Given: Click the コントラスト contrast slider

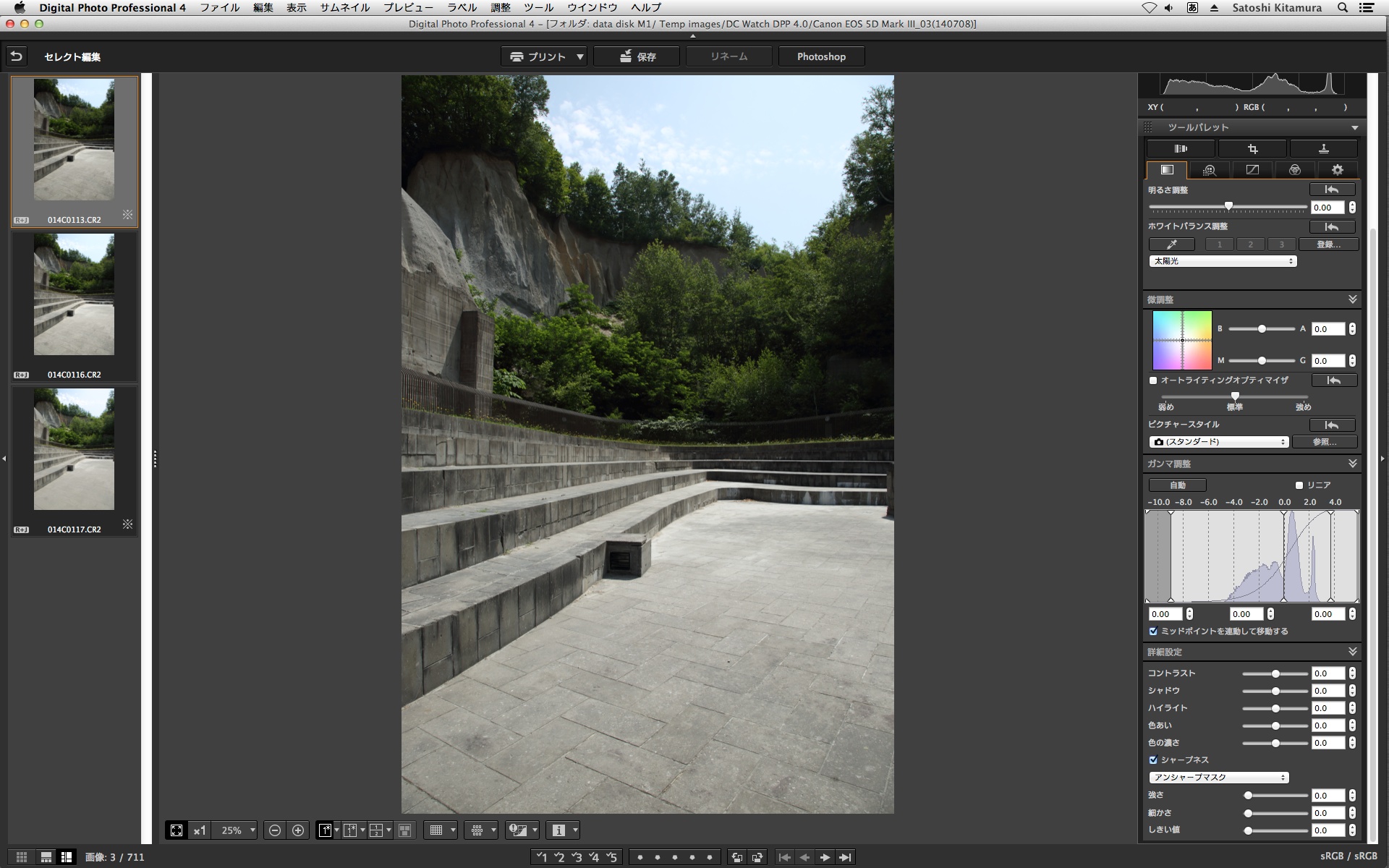Looking at the screenshot, I should pyautogui.click(x=1275, y=673).
